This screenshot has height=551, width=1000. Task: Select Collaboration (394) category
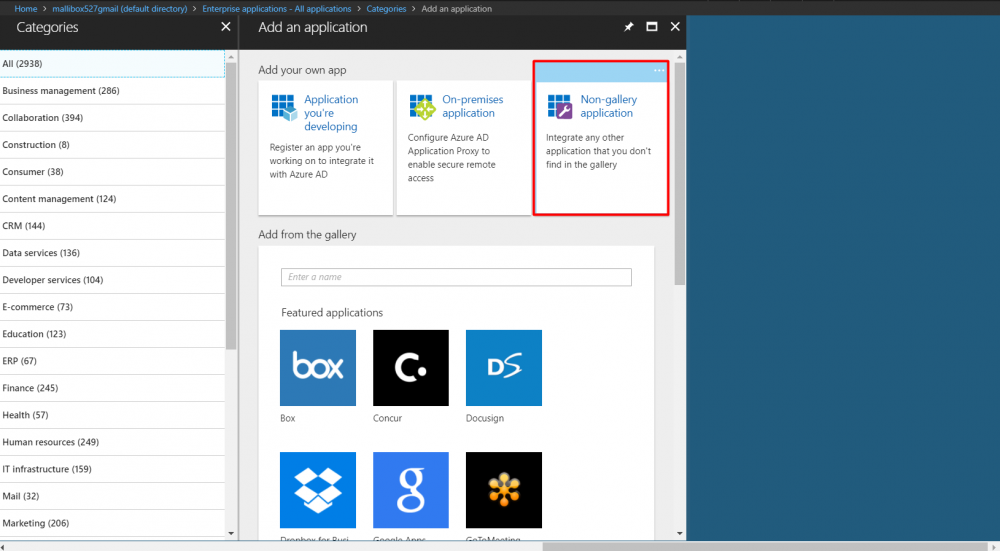coord(112,118)
